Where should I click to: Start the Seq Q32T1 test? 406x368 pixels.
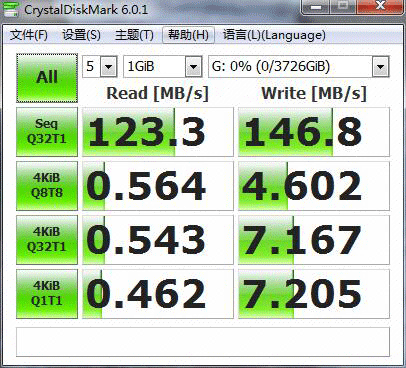coord(47,132)
